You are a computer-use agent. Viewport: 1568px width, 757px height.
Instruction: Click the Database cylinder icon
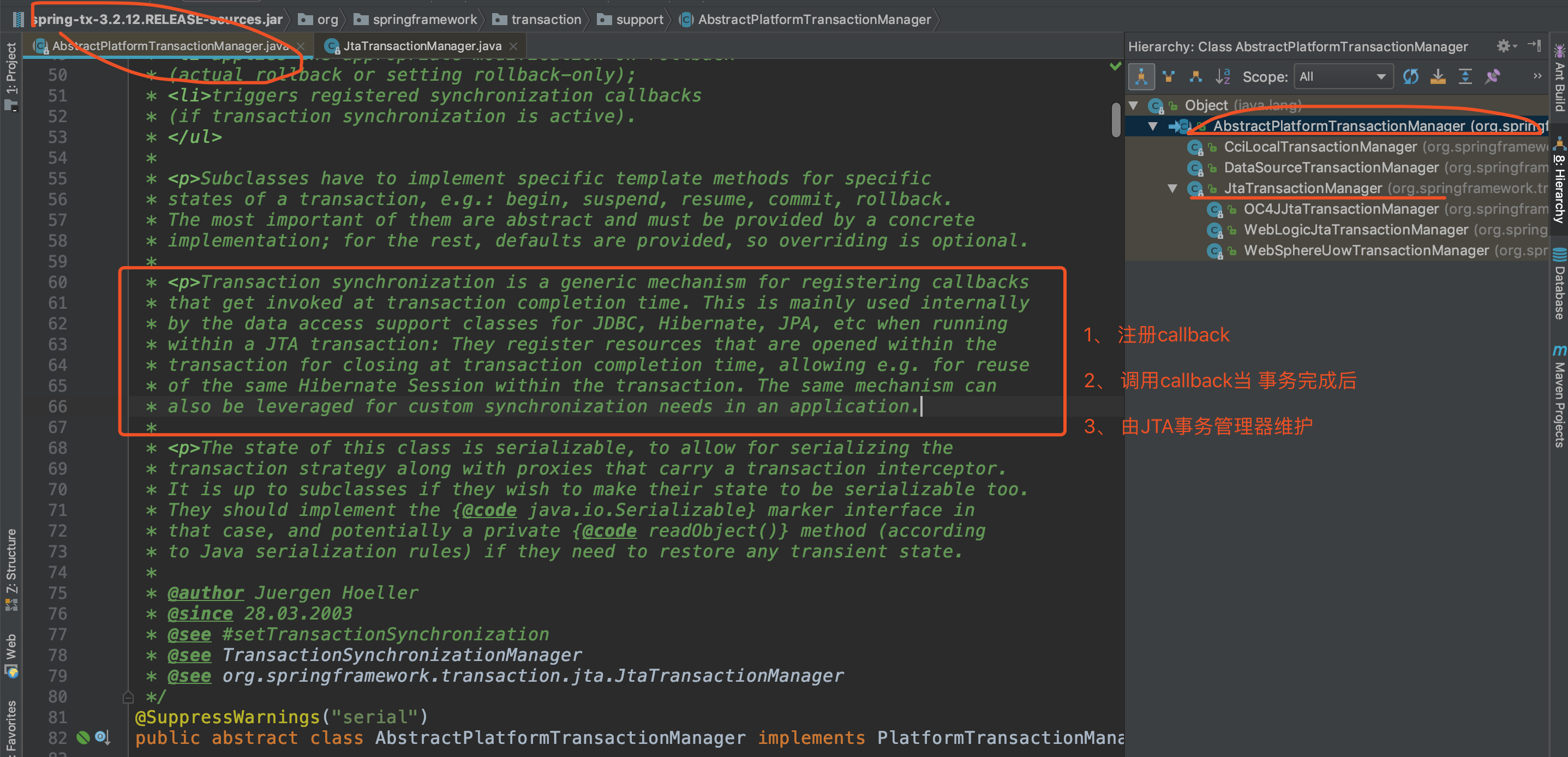pos(1559,254)
